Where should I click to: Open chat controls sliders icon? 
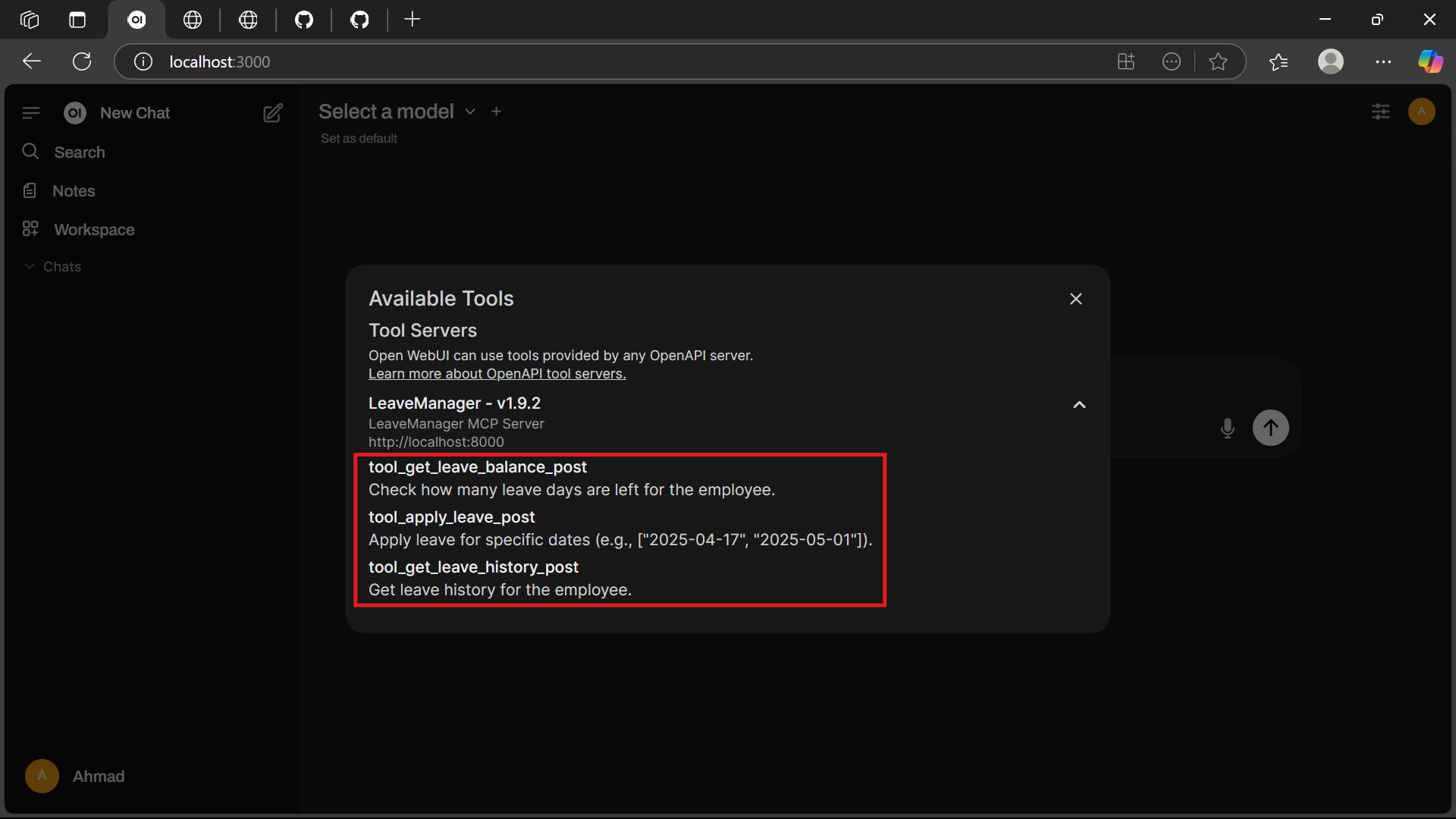[1381, 112]
